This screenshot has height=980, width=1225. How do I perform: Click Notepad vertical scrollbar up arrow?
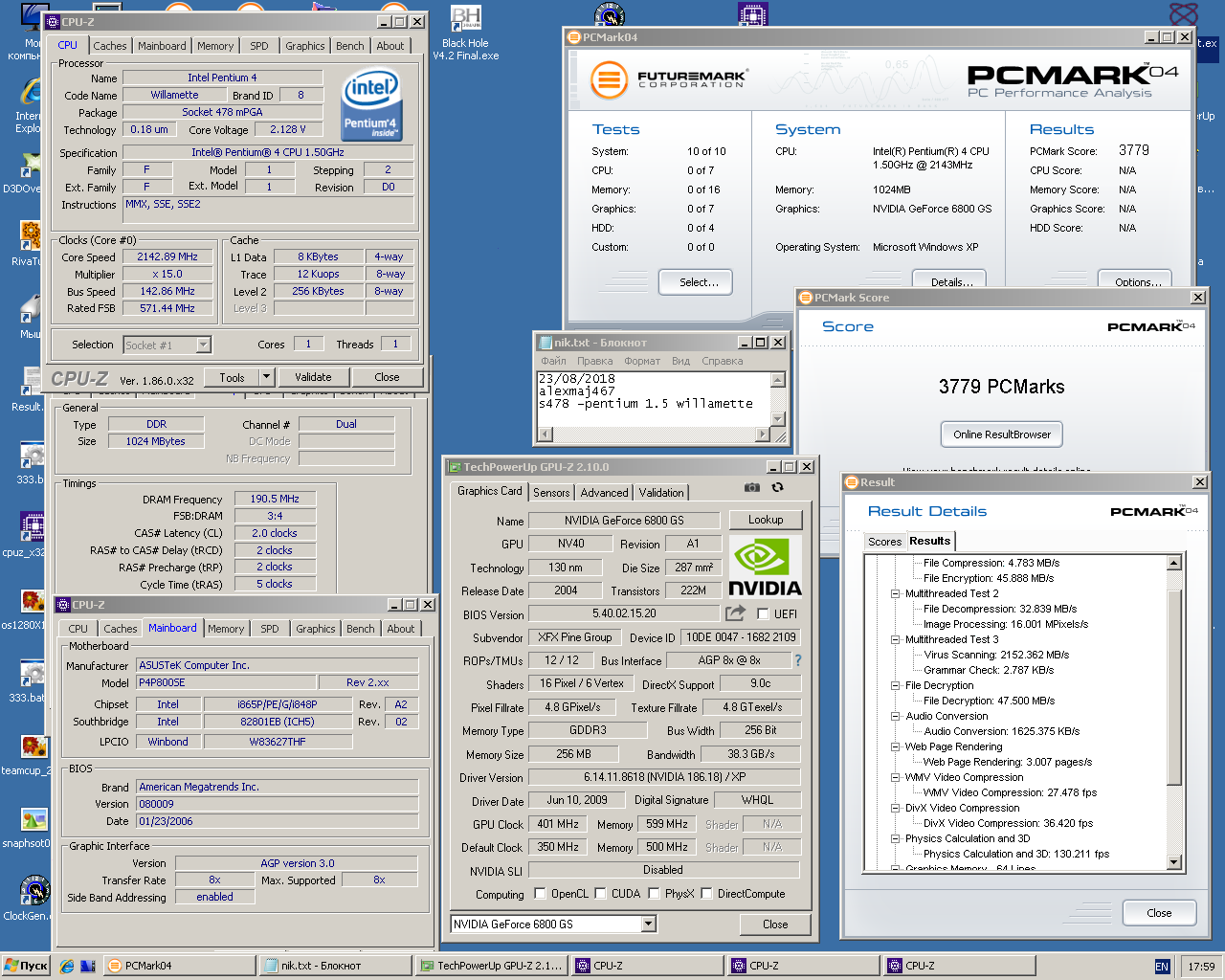[x=777, y=379]
